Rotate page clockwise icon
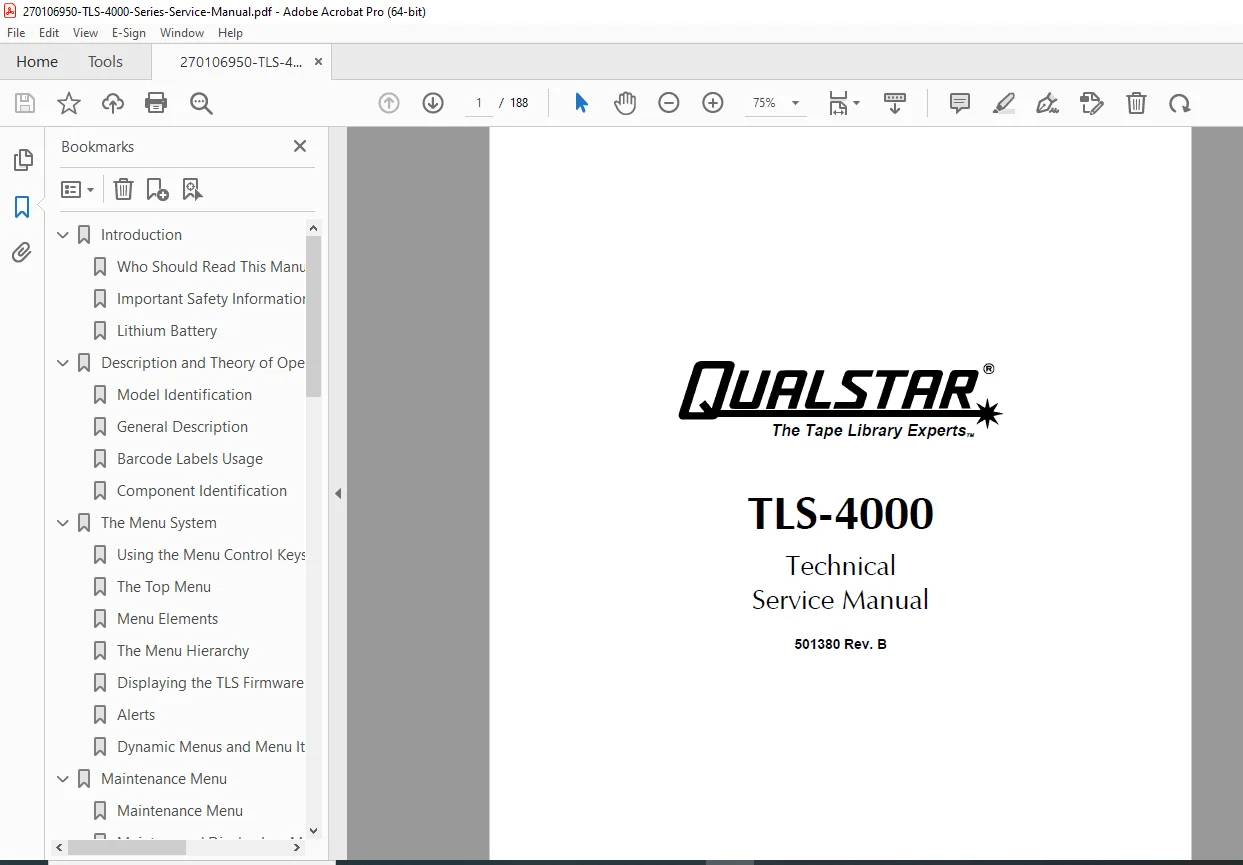1243x865 pixels. coord(1180,103)
